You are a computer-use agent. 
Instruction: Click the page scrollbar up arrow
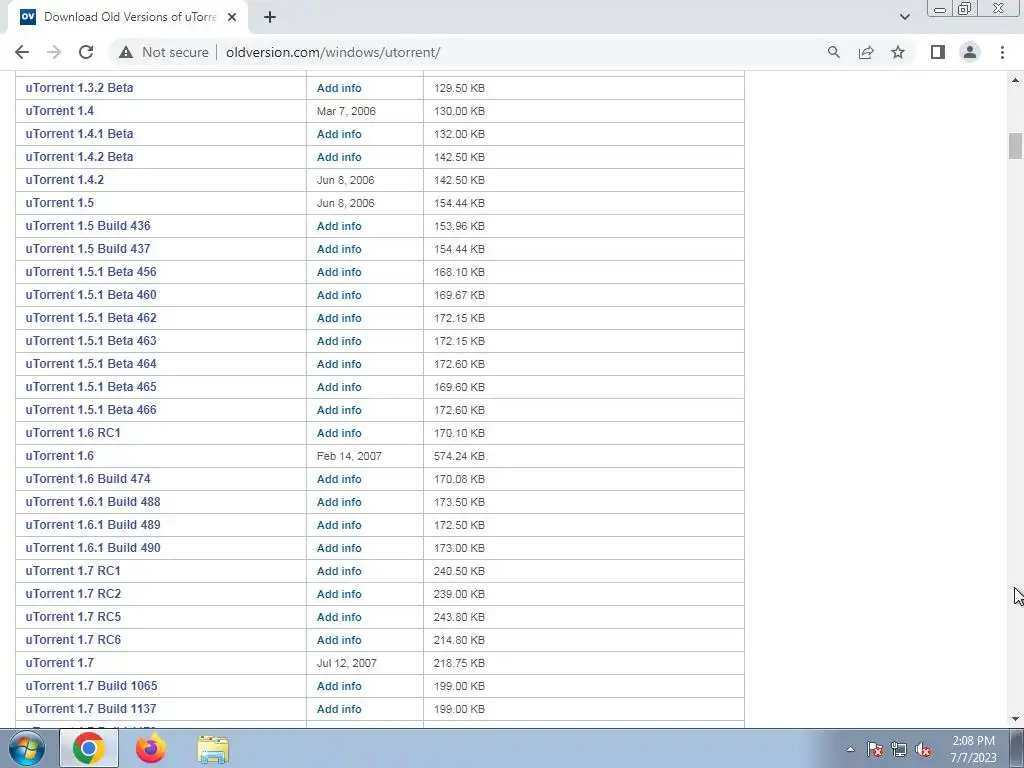(x=1015, y=80)
